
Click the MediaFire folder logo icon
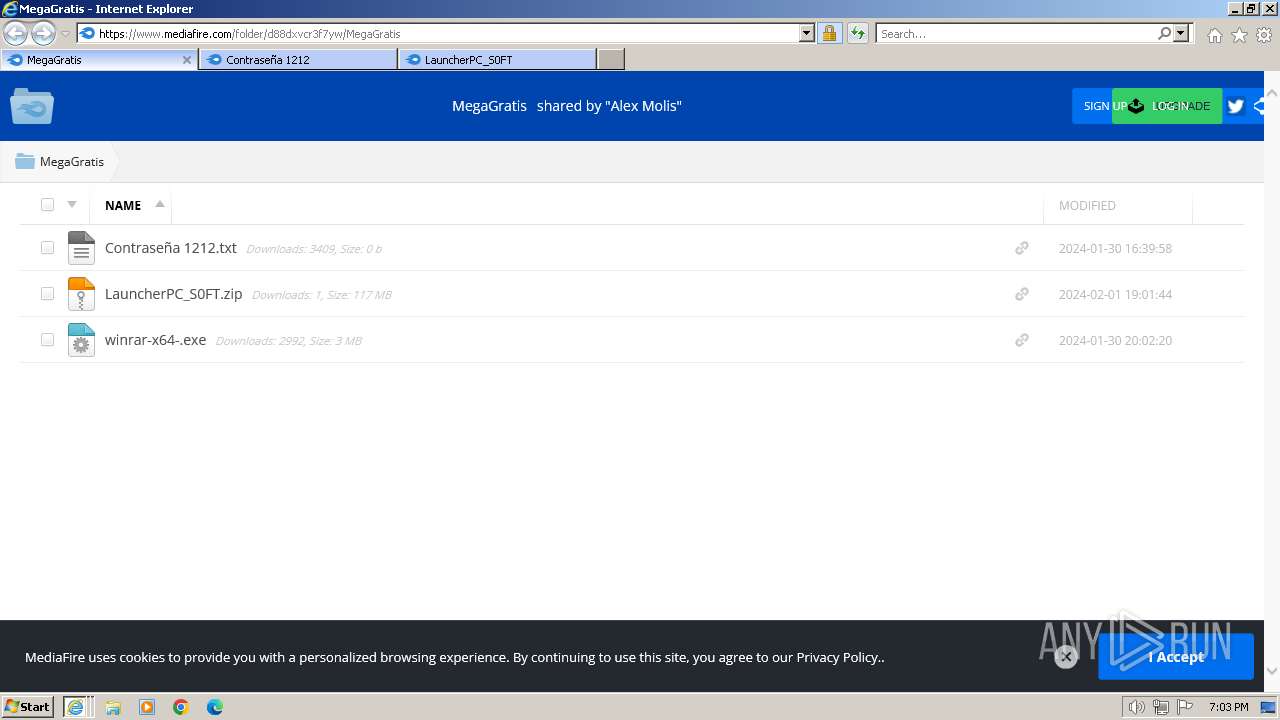coord(32,106)
